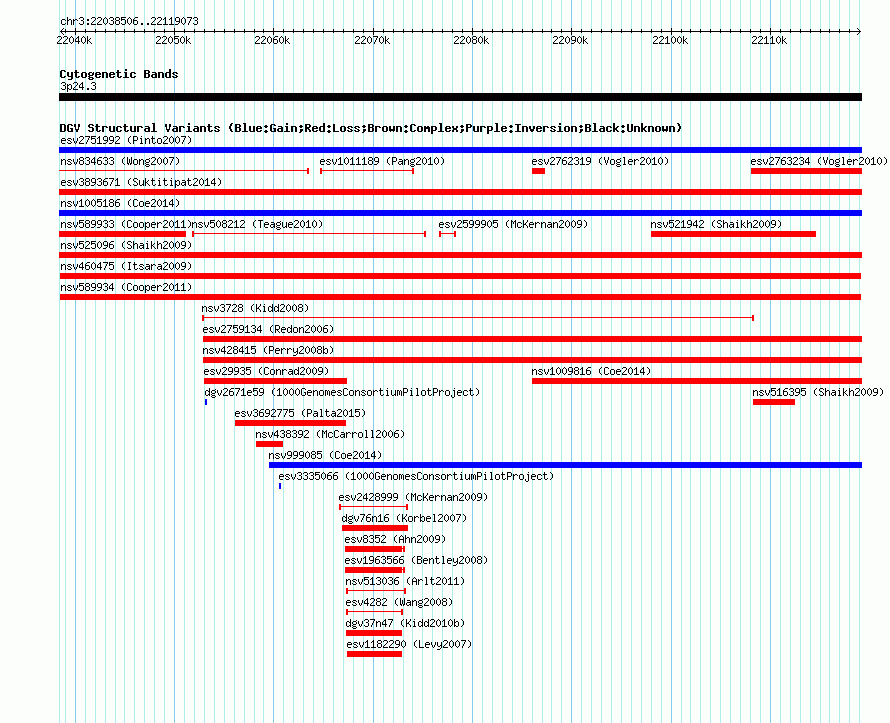Viewport: 890px width, 723px height.
Task: Select dgv37n47 (Kidd2010b) label
Action: [x=405, y=623]
